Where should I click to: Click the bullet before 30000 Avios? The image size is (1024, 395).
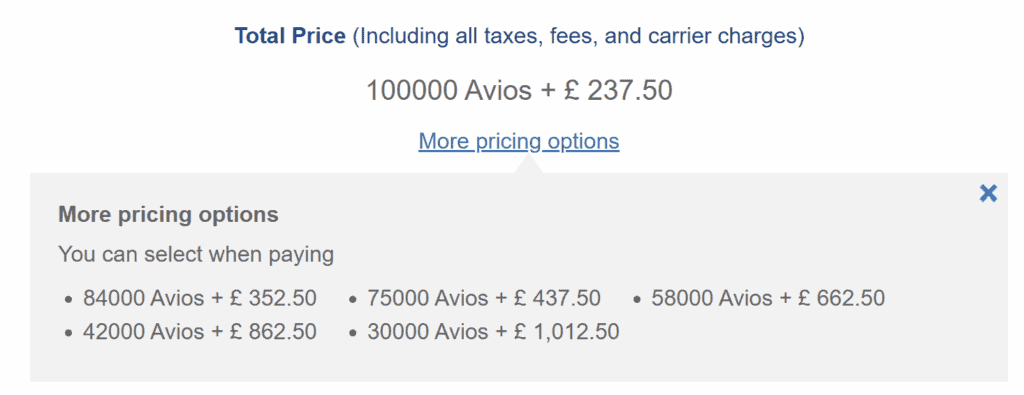[x=353, y=334]
